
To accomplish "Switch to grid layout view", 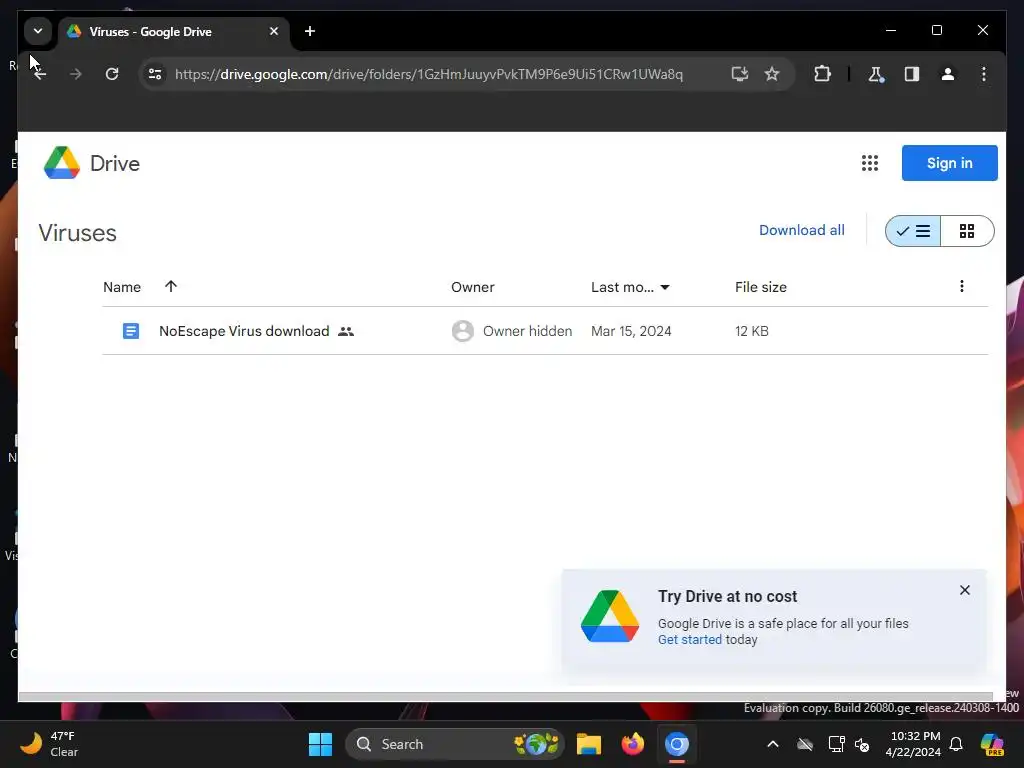I will [967, 231].
